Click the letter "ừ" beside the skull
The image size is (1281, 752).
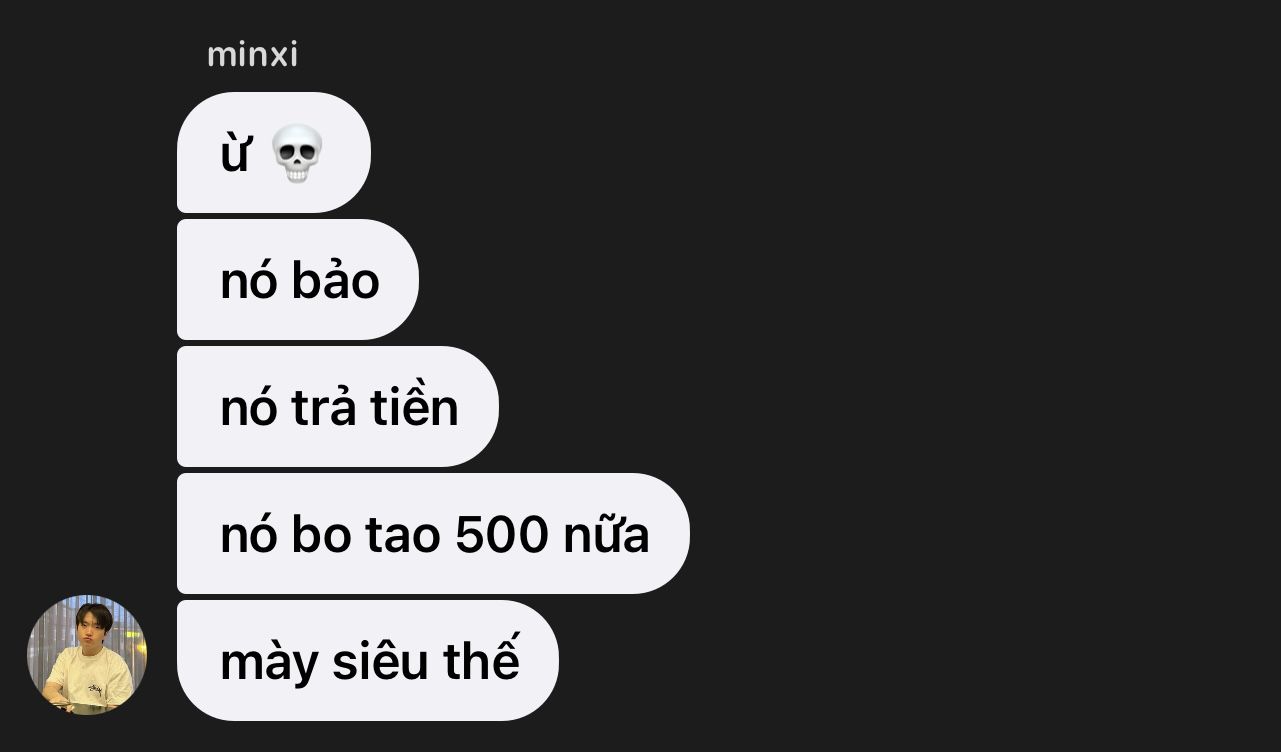coord(236,154)
